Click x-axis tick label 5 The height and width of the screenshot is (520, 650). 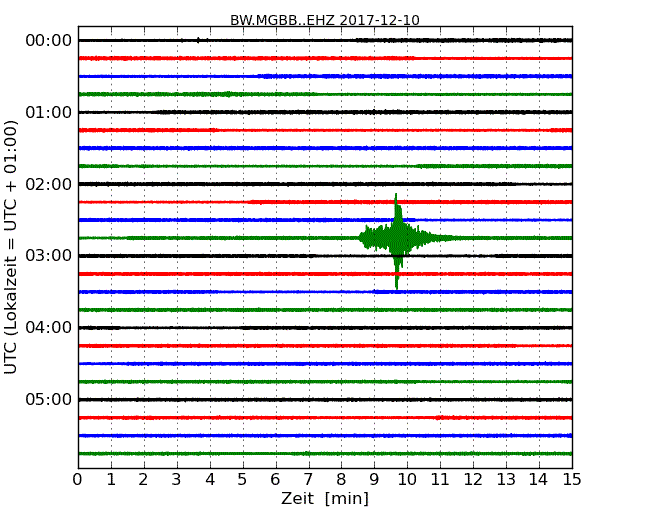point(243,479)
